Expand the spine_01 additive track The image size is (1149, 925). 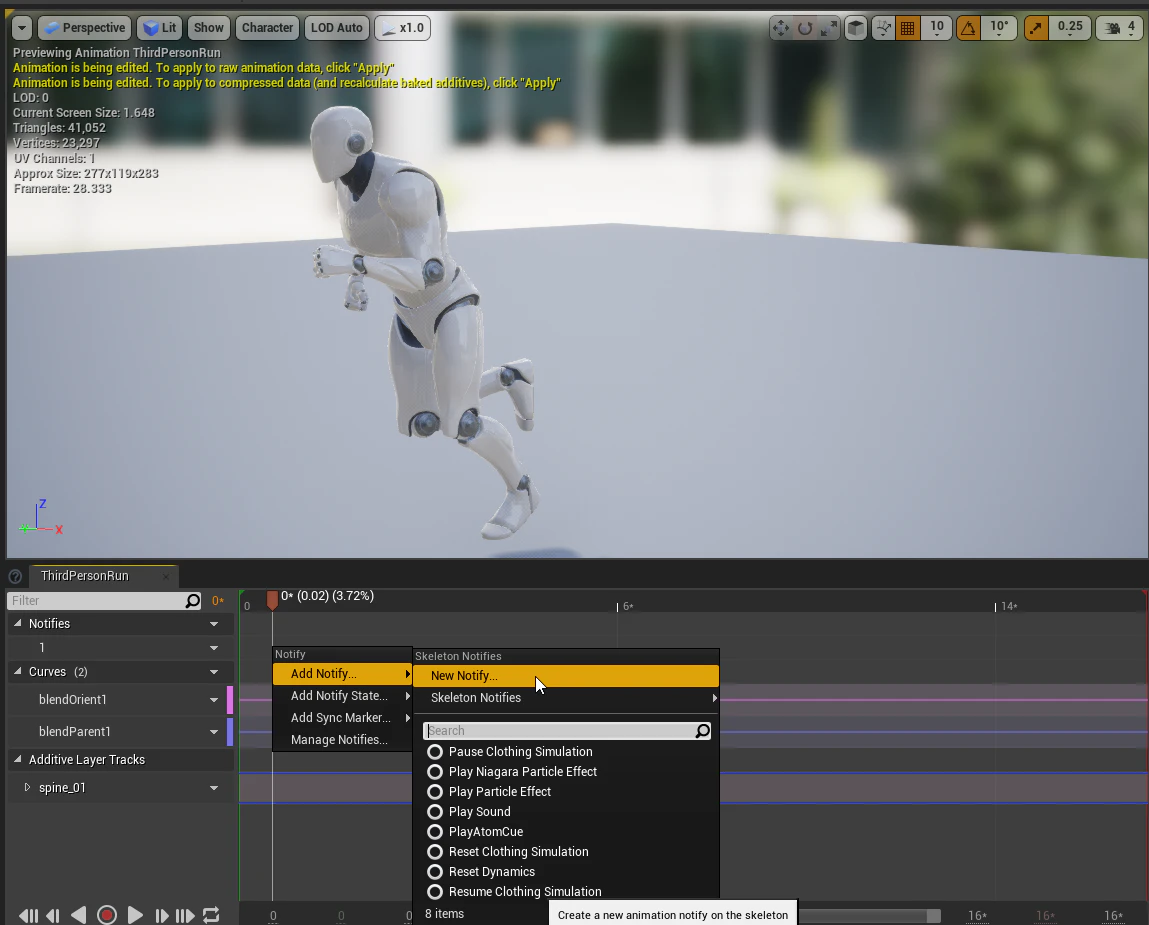click(27, 787)
